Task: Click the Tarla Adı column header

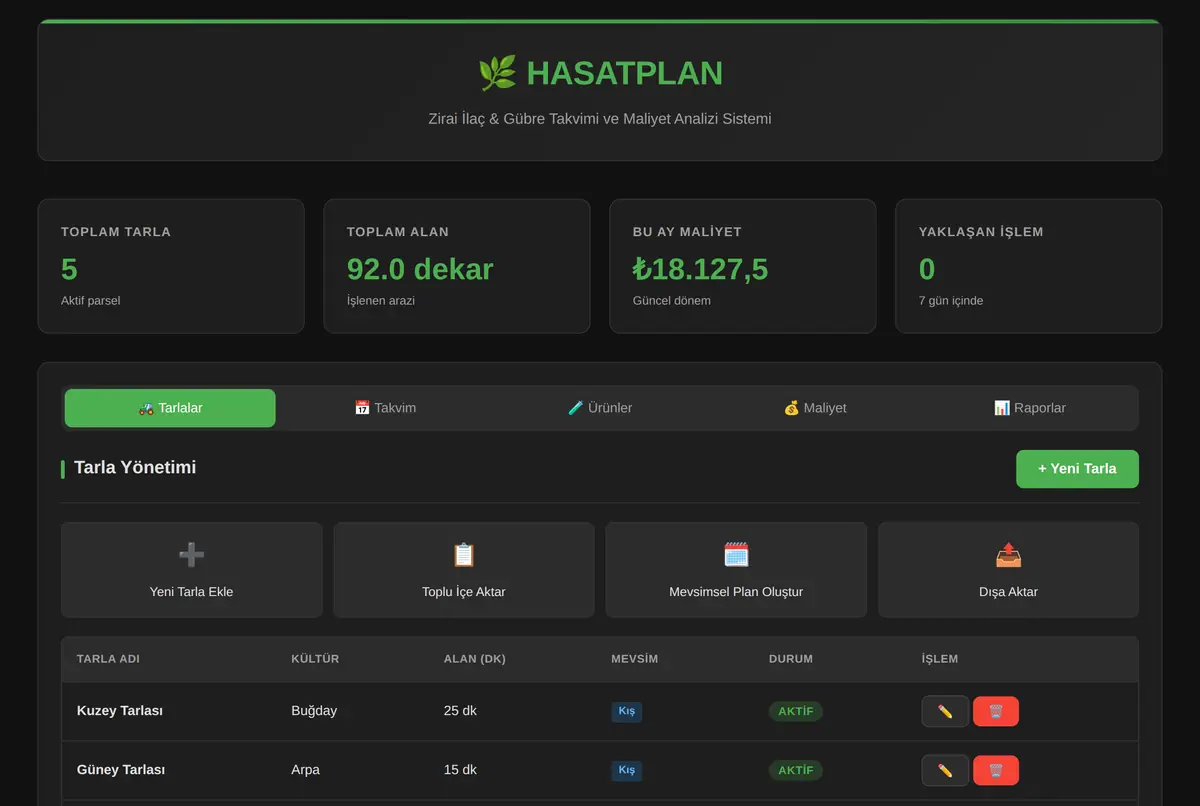Action: (x=108, y=659)
